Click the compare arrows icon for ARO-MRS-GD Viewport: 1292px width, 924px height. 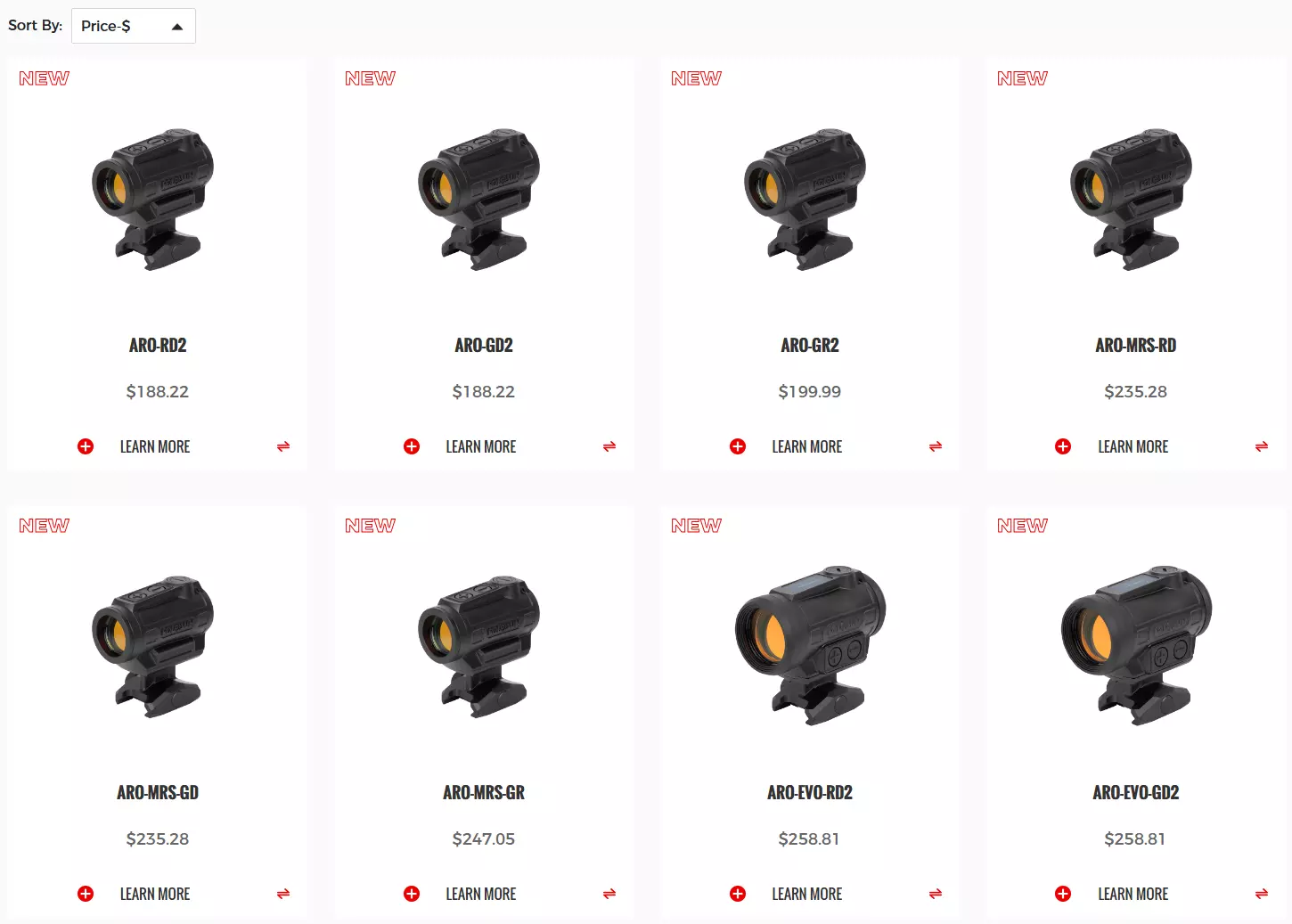tap(283, 894)
